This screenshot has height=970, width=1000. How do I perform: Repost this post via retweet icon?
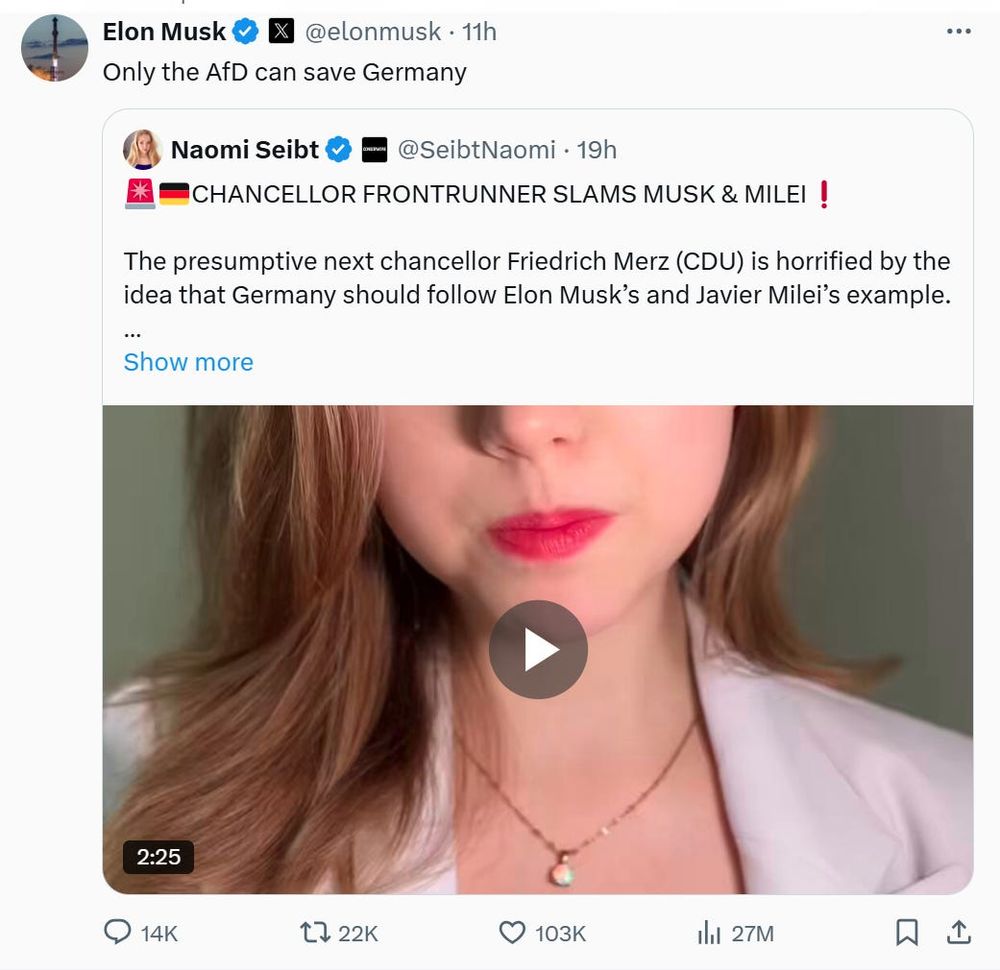pyautogui.click(x=314, y=933)
